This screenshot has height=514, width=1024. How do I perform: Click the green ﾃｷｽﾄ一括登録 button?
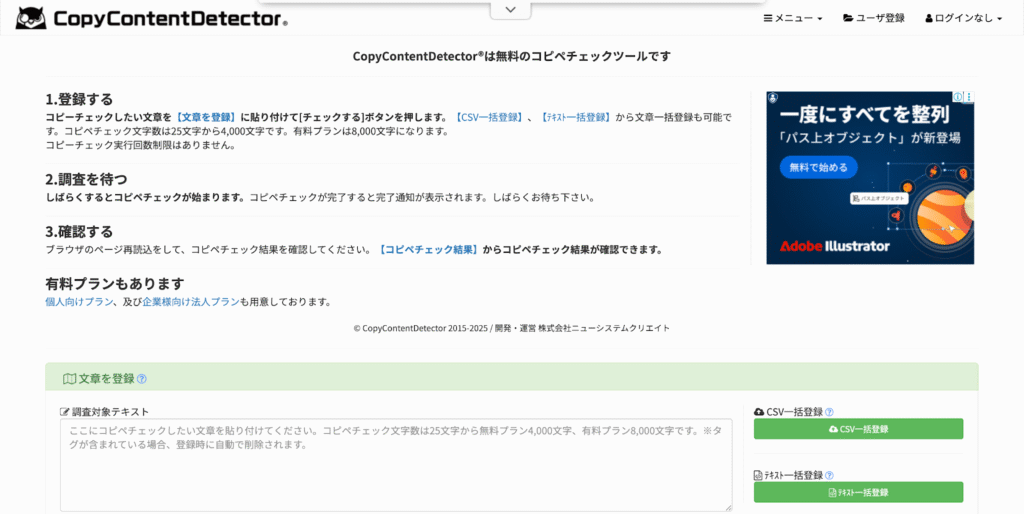click(858, 492)
